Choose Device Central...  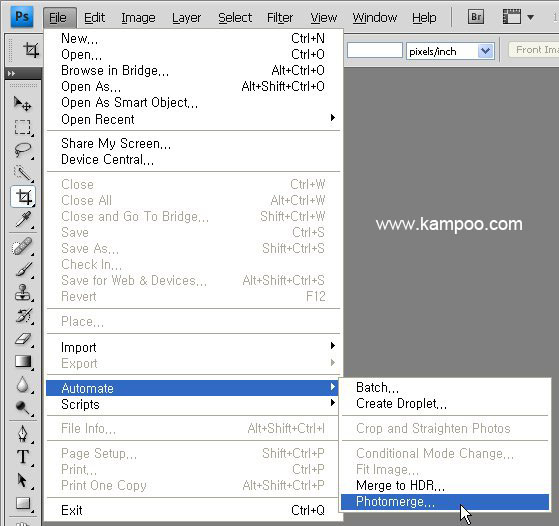pos(193,159)
